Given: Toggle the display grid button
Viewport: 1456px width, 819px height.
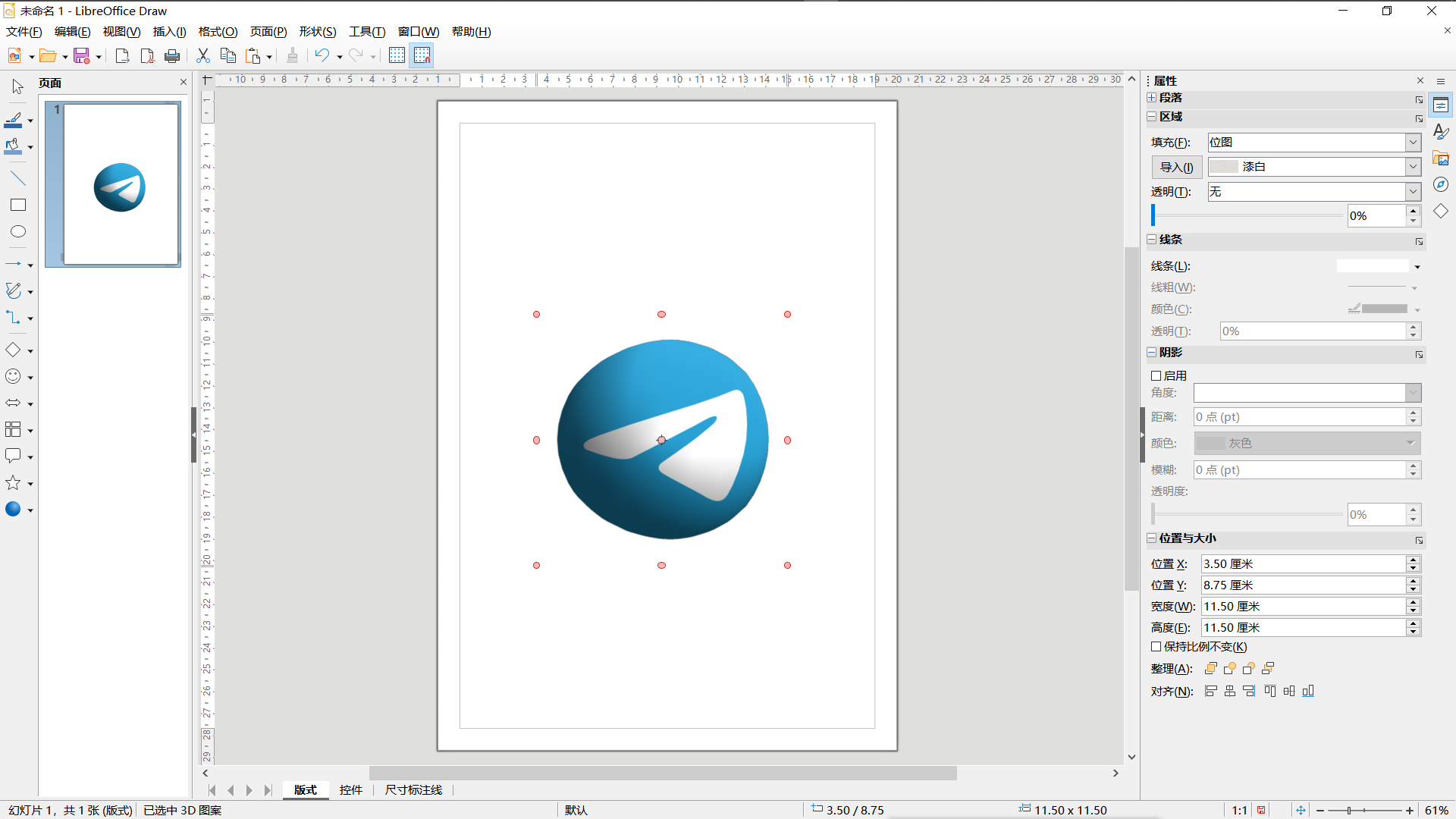Looking at the screenshot, I should click(397, 55).
